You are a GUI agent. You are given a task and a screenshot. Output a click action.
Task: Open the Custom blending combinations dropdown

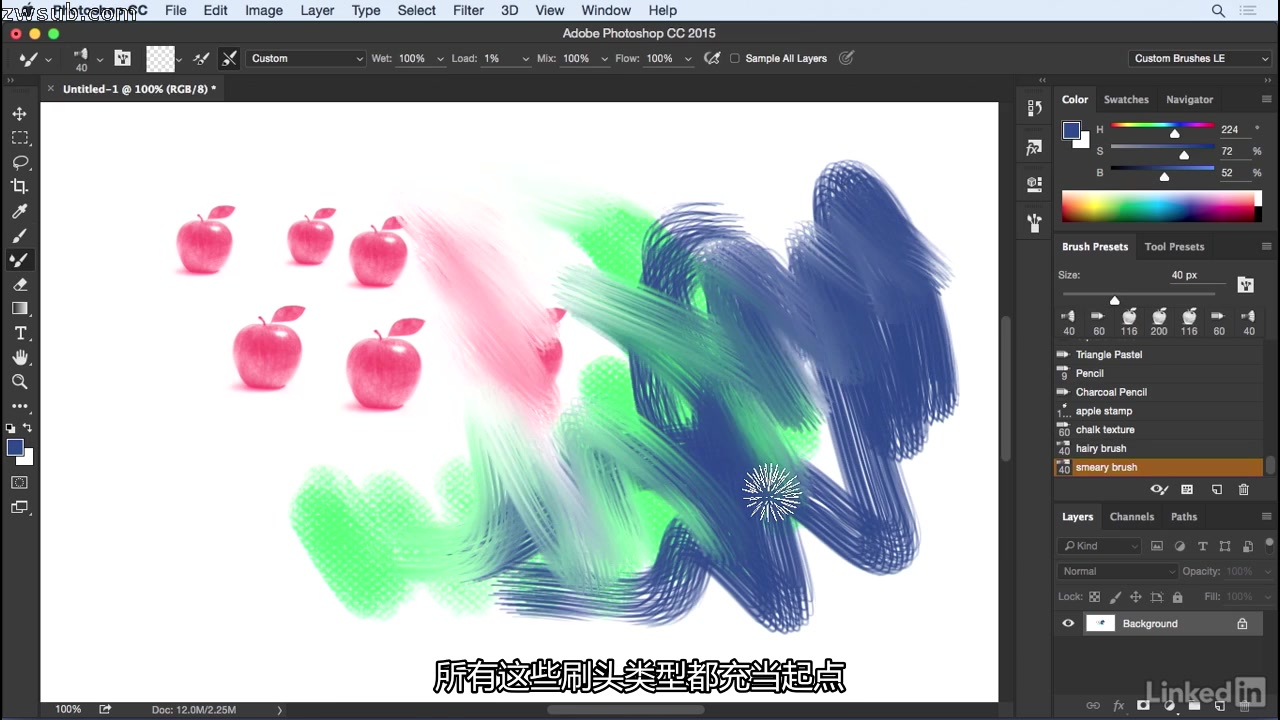pyautogui.click(x=305, y=58)
